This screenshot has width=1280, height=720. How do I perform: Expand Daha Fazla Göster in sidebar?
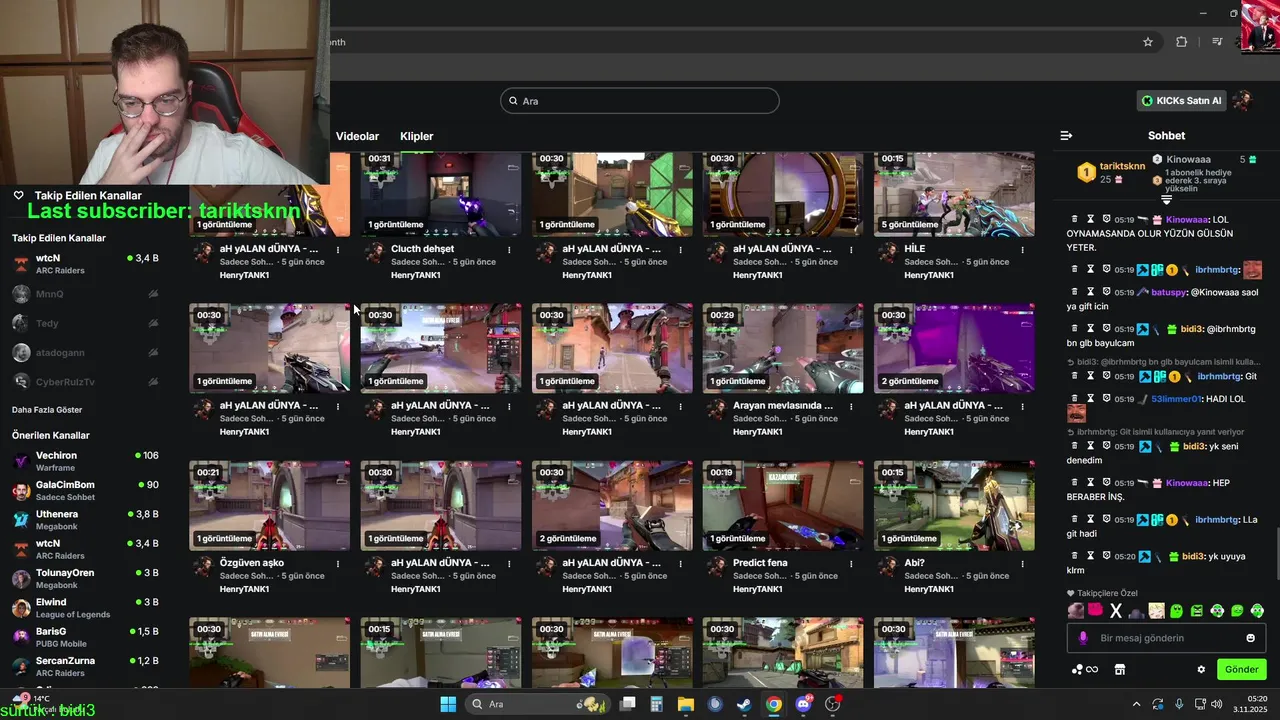tap(47, 410)
